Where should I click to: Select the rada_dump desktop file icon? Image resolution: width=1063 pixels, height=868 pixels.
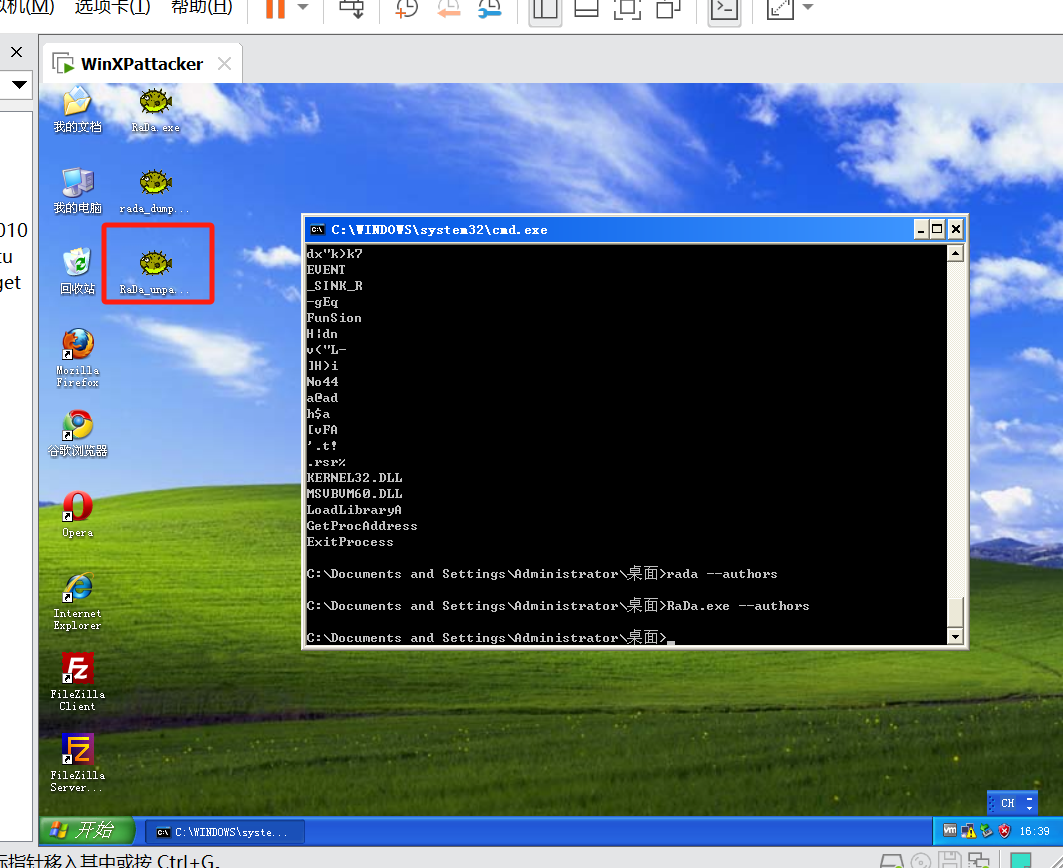[155, 191]
